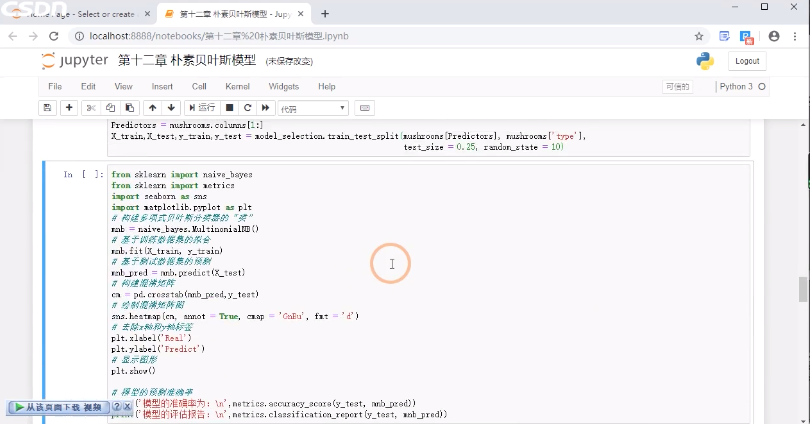Click the blue list extension icon
The height and width of the screenshot is (424, 810).
pyautogui.click(x=724, y=36)
